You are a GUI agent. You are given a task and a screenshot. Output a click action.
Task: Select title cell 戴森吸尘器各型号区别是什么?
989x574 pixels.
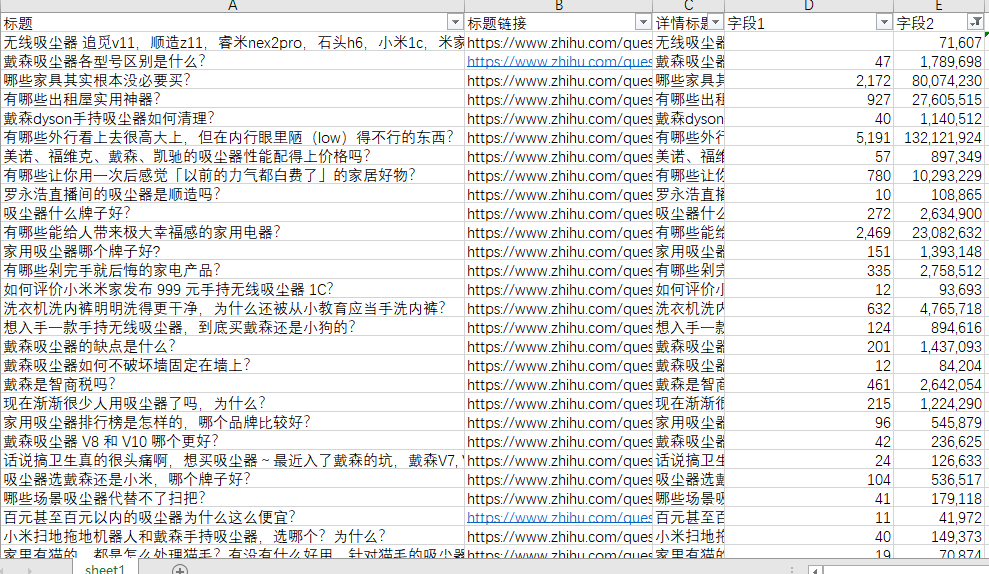tap(232, 62)
